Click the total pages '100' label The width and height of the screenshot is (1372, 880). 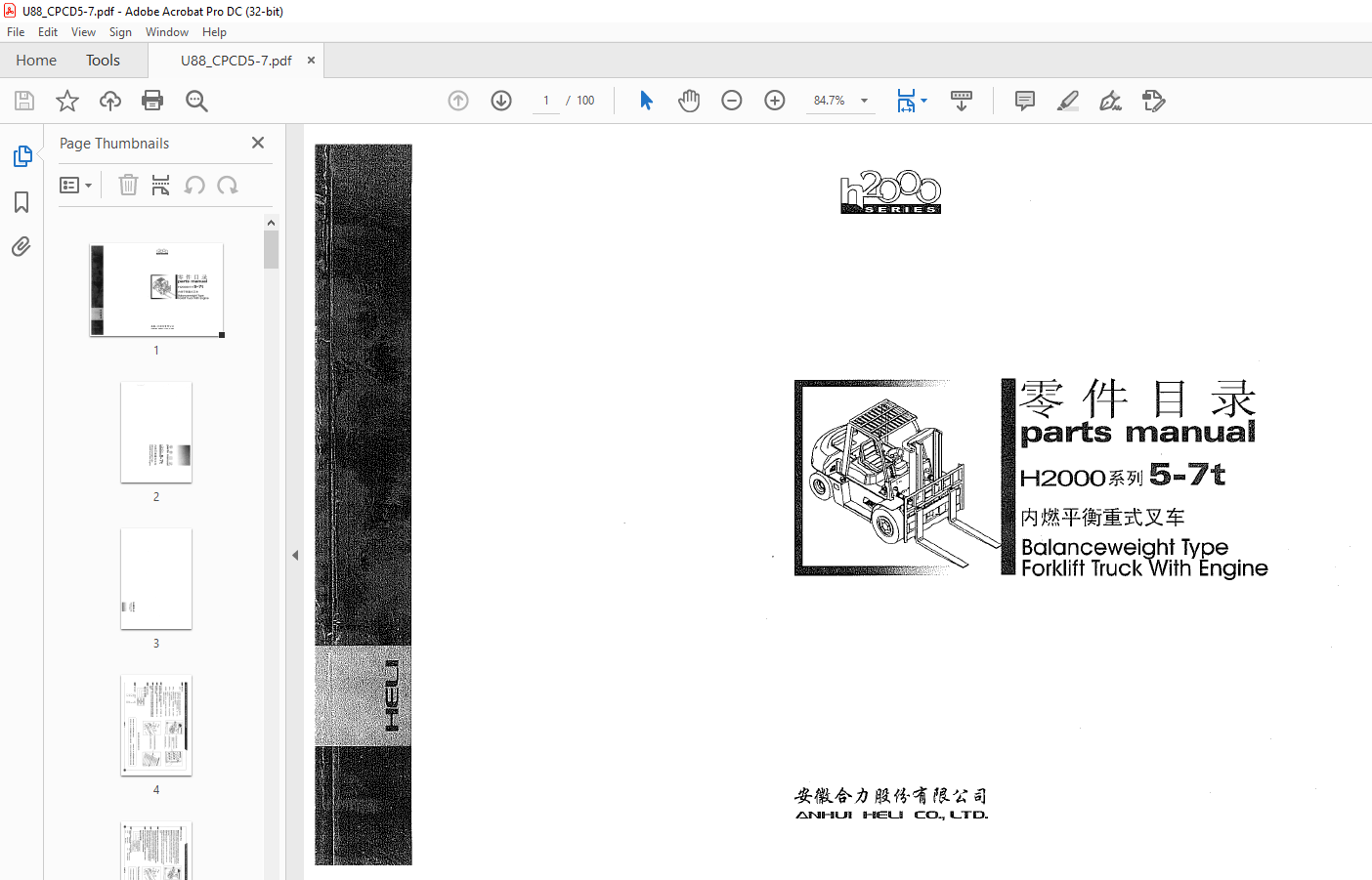click(585, 101)
